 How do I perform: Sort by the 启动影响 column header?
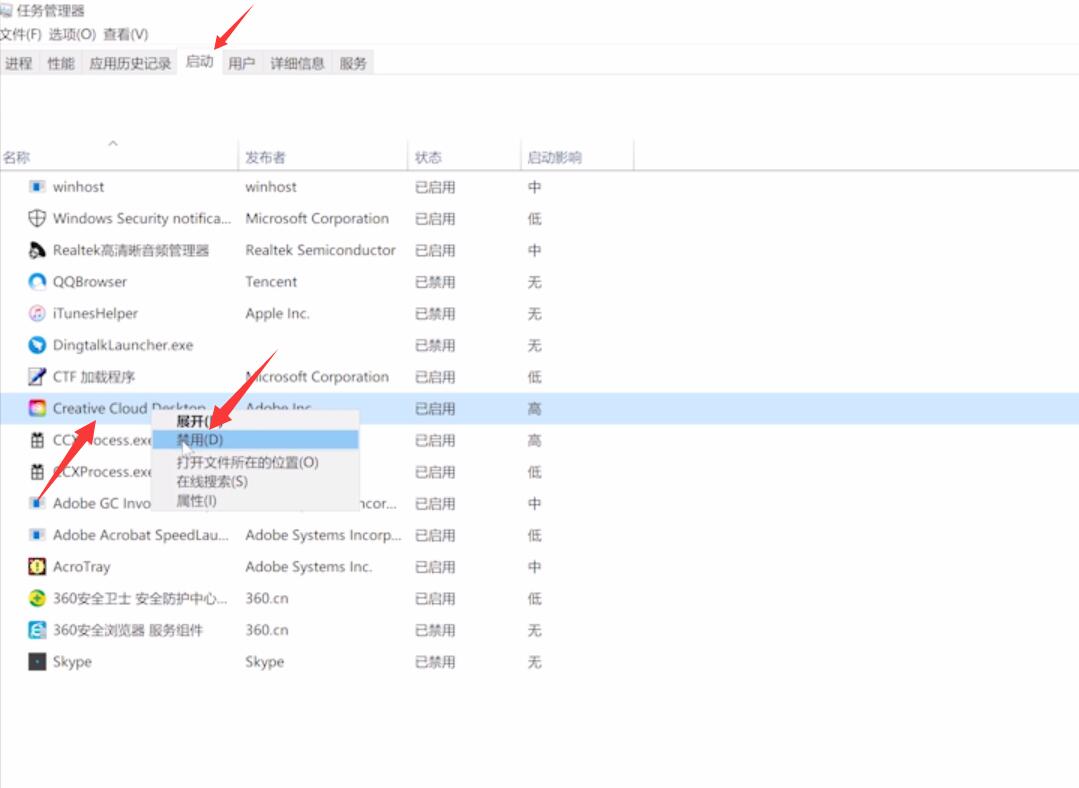[x=555, y=157]
